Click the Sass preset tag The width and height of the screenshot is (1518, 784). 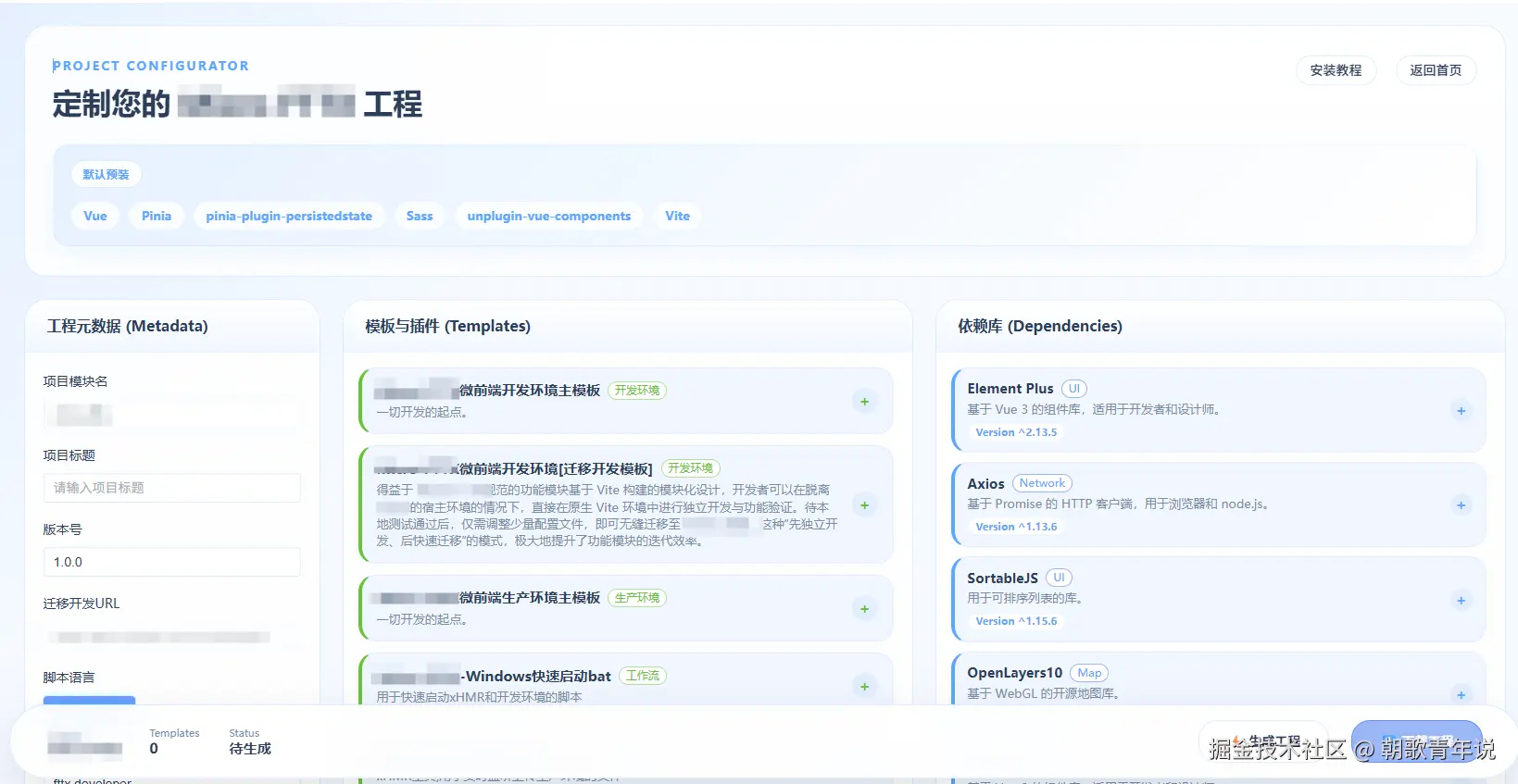[x=420, y=216]
